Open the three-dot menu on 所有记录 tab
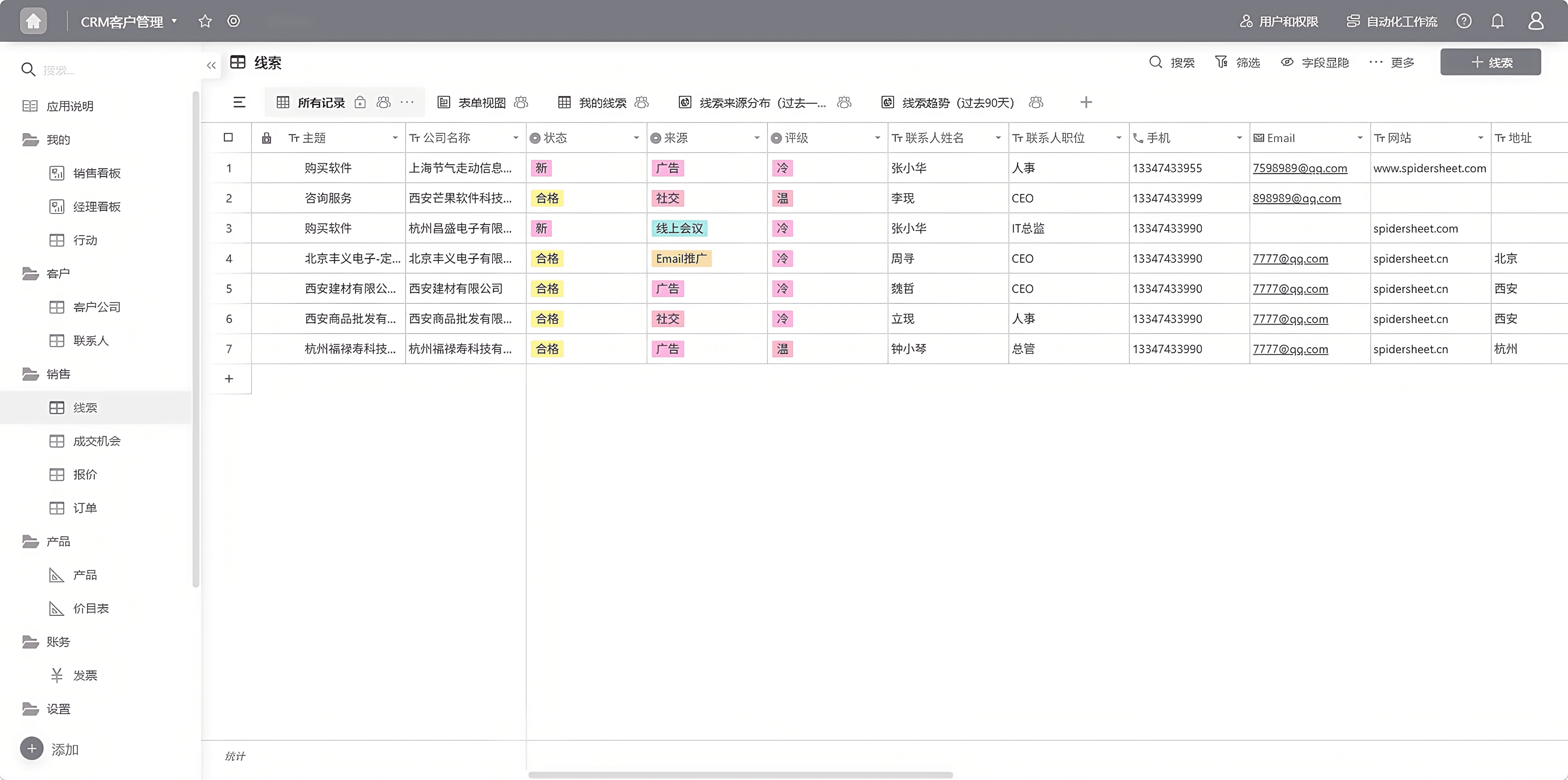The image size is (1568, 780). pyautogui.click(x=407, y=102)
